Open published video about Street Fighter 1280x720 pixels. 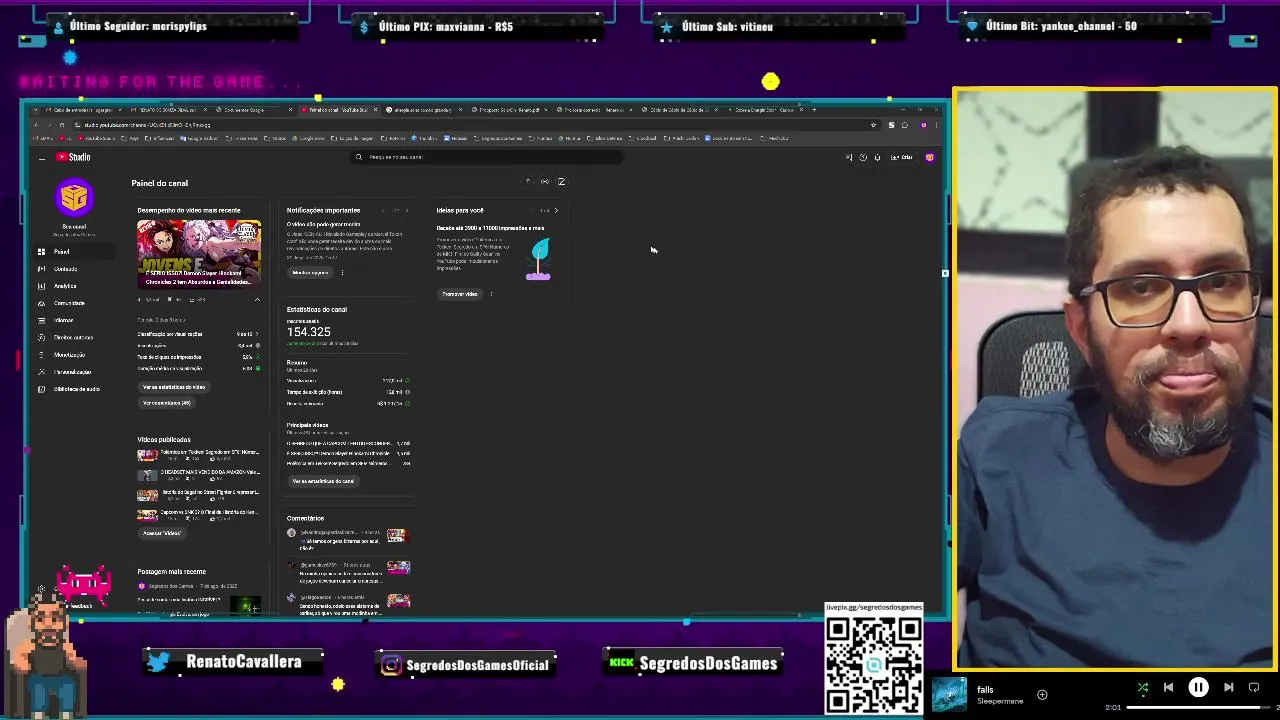[x=199, y=495]
